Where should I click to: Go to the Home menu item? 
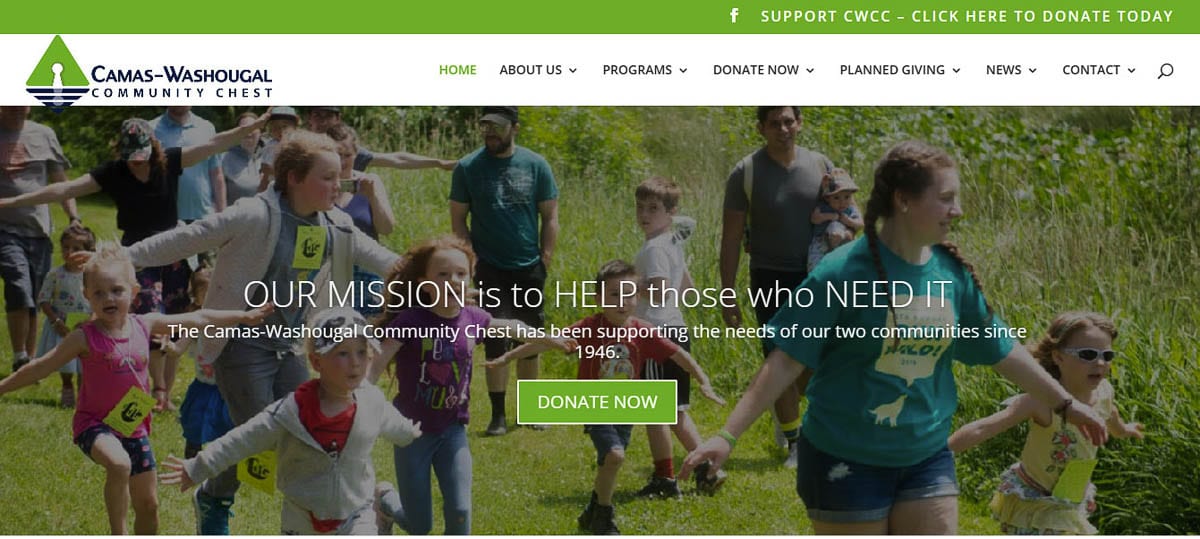coord(458,70)
